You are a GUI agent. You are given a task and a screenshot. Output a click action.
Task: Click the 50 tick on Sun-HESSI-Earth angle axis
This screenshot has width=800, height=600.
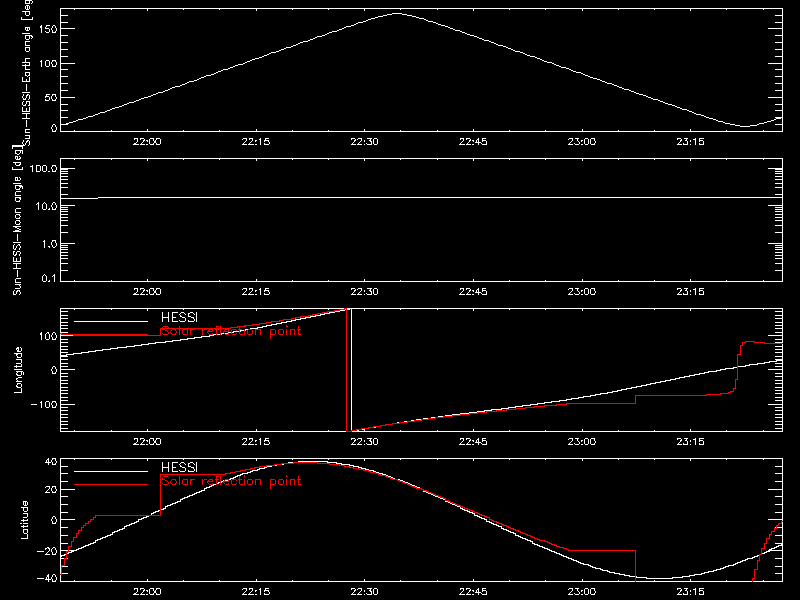[51, 97]
